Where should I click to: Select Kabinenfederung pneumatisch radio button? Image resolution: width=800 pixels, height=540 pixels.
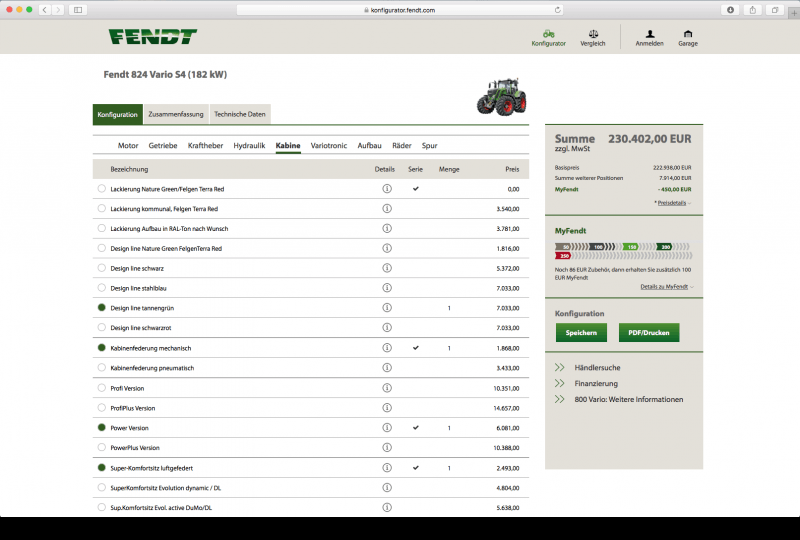click(x=102, y=367)
